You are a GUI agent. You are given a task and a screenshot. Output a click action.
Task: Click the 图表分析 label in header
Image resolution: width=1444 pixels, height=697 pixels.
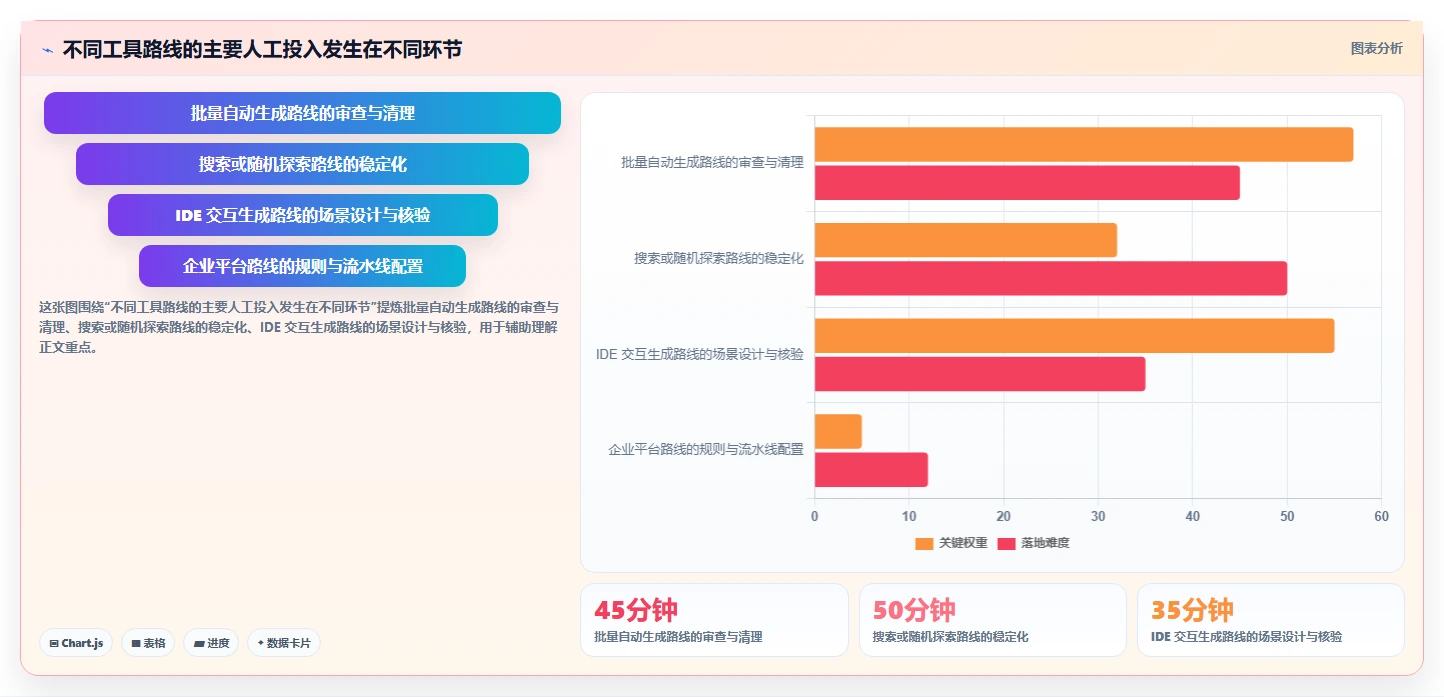pos(1376,48)
